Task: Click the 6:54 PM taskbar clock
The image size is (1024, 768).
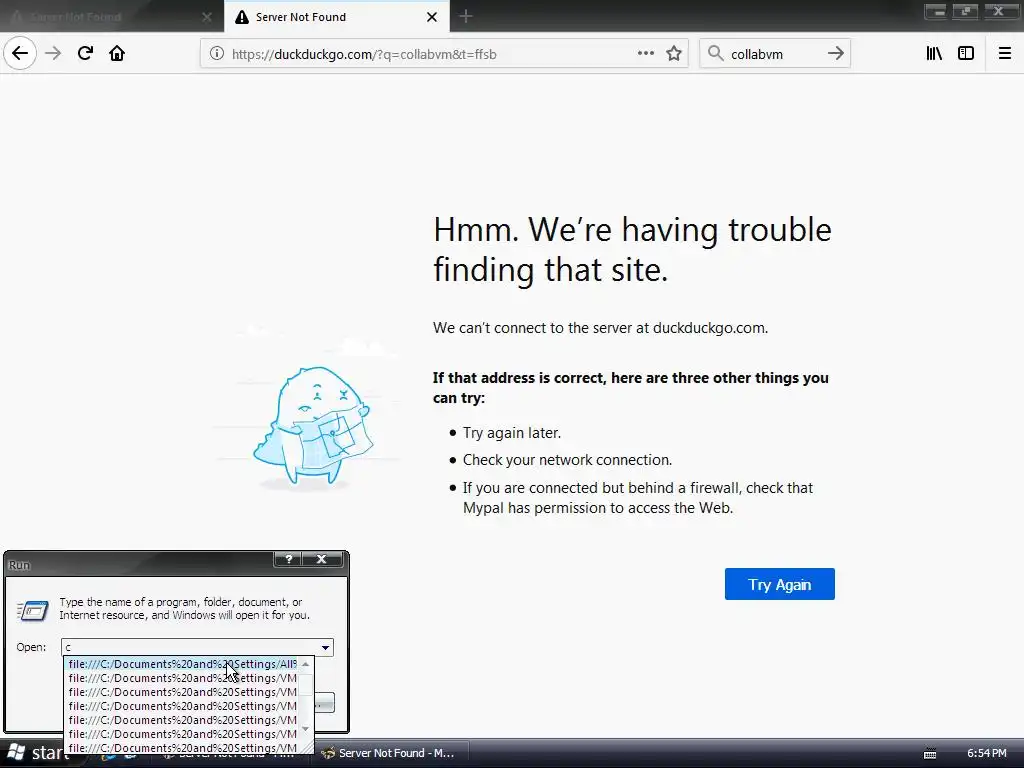Action: 986,753
